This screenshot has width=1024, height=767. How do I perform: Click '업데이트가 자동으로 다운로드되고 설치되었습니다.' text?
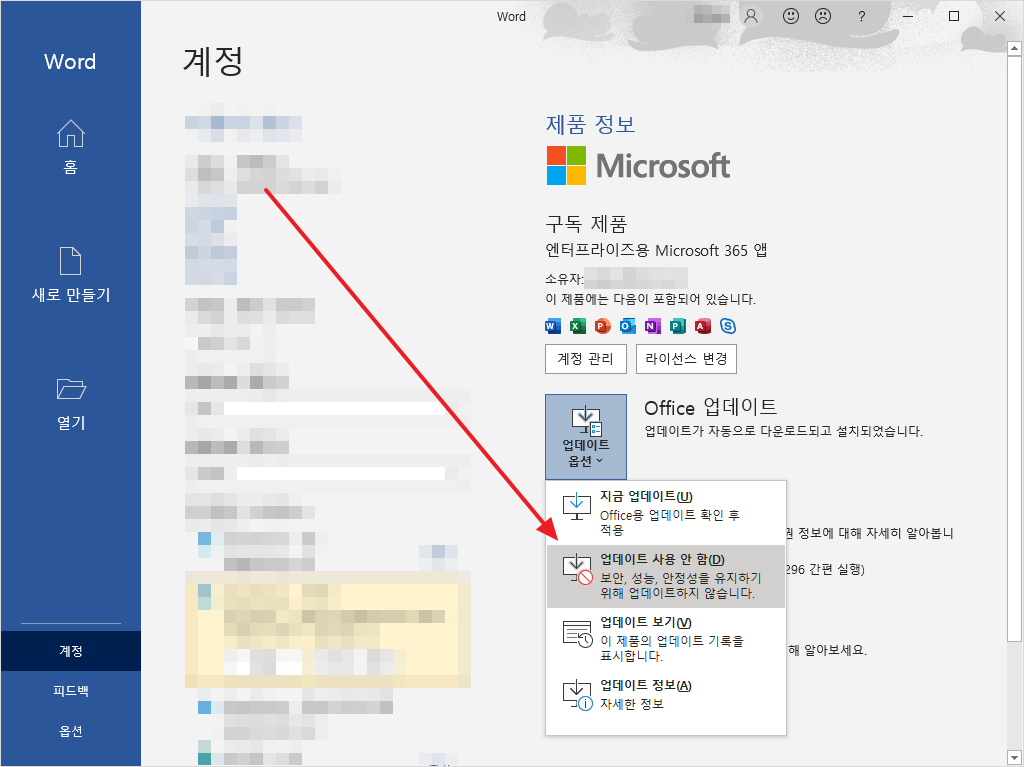pos(784,431)
